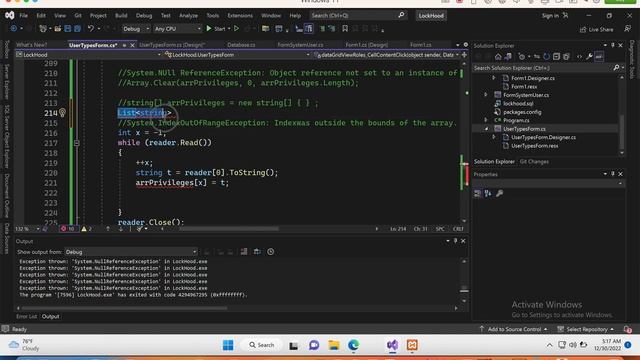Collapse while loop outlining box on line 217
Screen dimensions: 640x360
pos(77,143)
